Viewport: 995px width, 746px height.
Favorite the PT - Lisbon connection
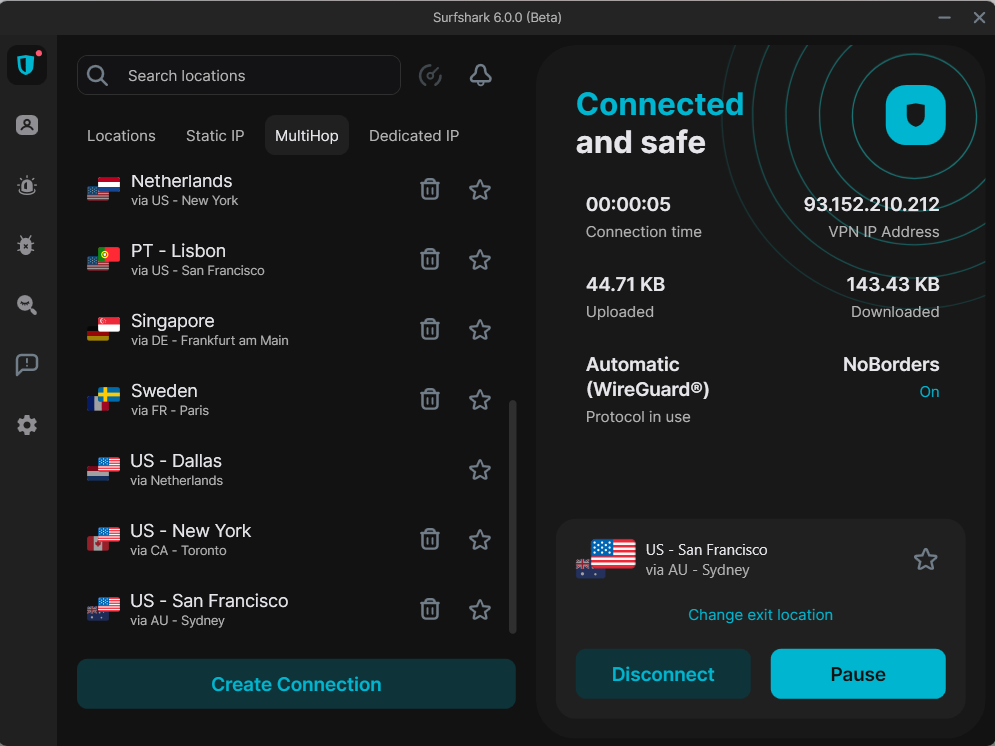click(480, 259)
